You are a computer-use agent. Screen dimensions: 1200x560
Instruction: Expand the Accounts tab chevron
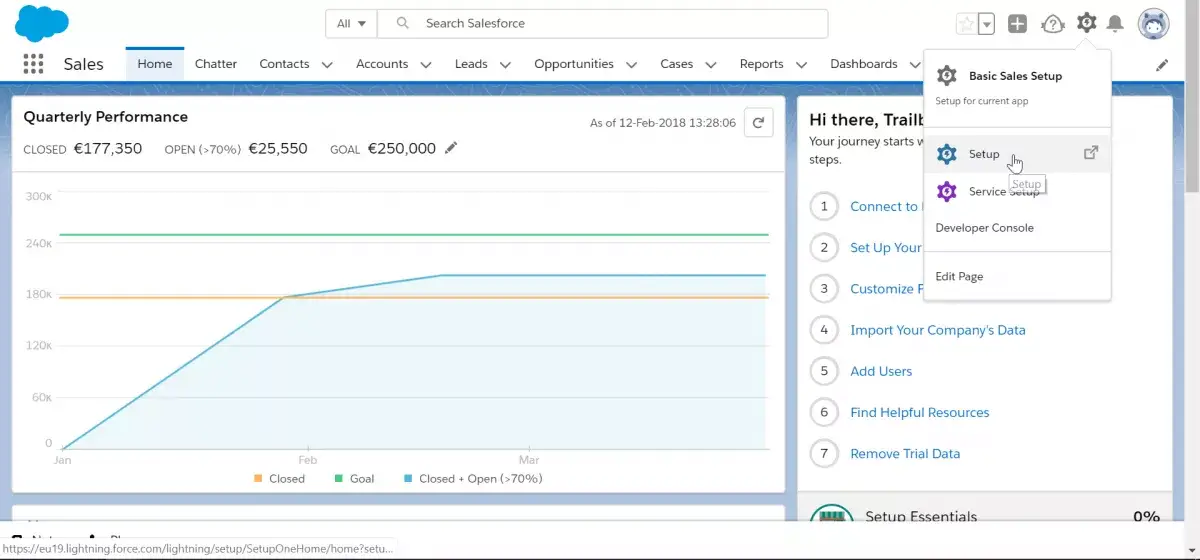(x=426, y=65)
